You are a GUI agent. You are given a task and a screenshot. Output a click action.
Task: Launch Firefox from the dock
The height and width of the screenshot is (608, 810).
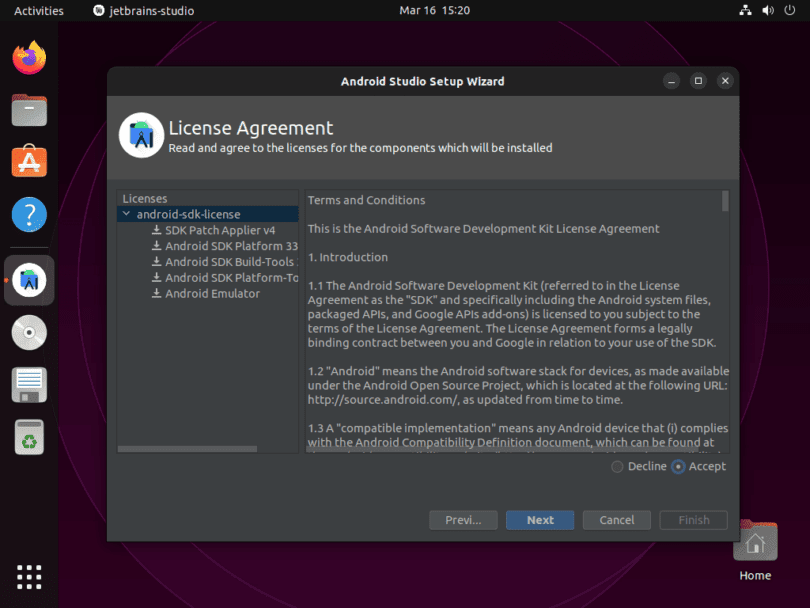click(x=29, y=58)
